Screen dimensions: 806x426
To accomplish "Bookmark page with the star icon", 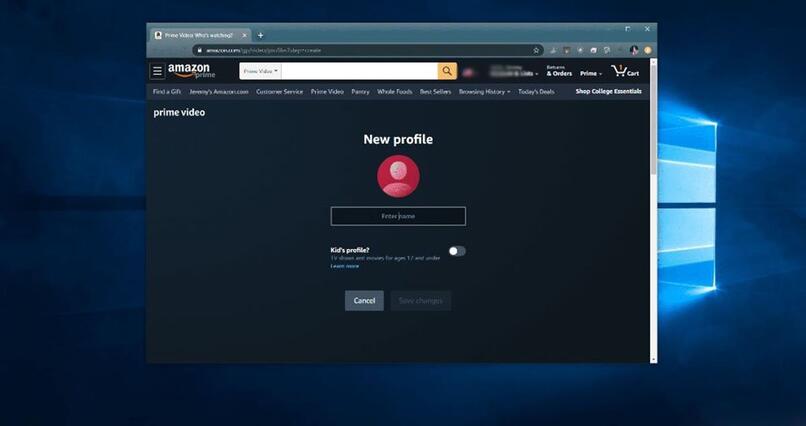I will click(x=536, y=50).
